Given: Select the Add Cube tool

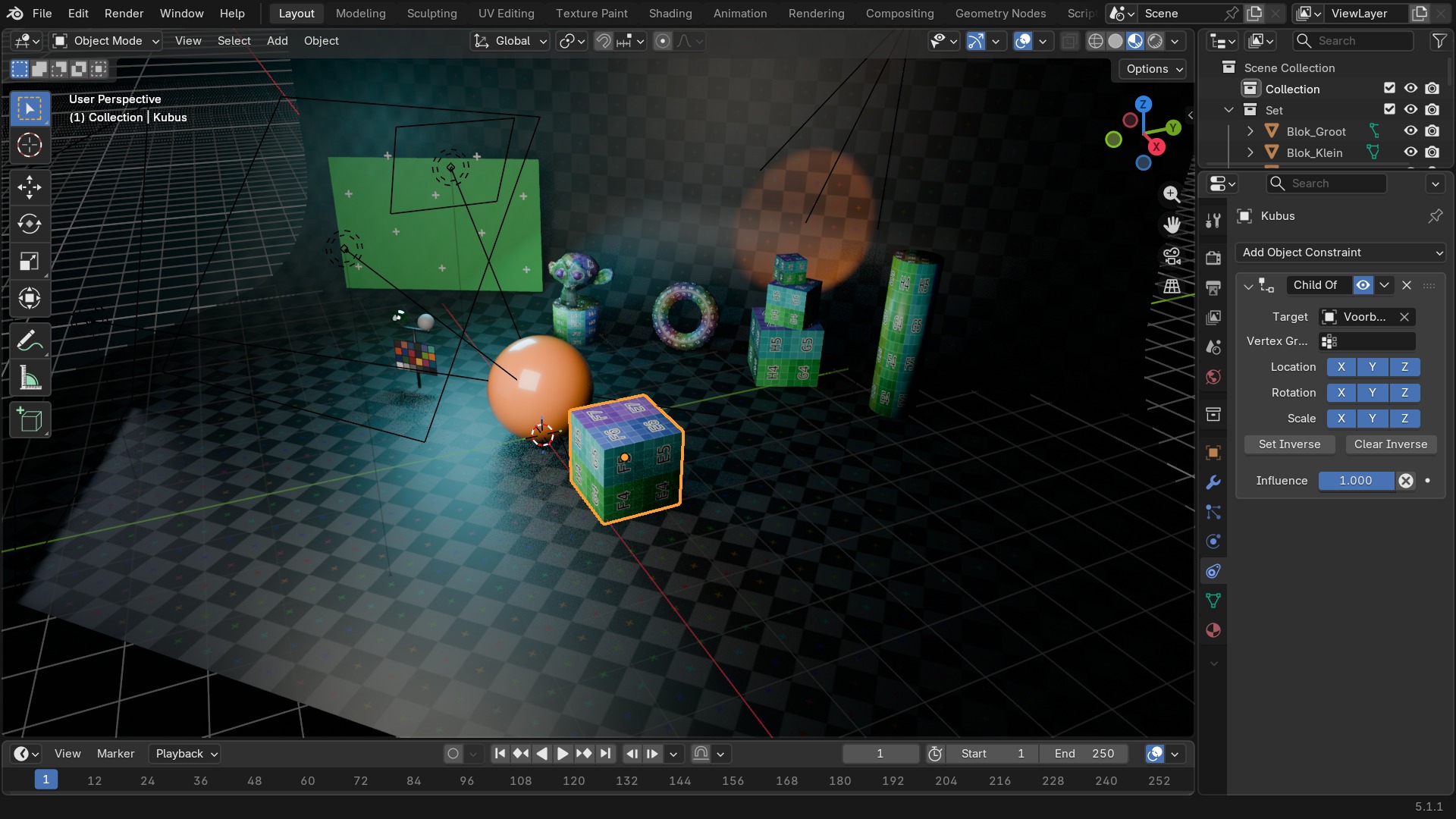Looking at the screenshot, I should pyautogui.click(x=30, y=420).
